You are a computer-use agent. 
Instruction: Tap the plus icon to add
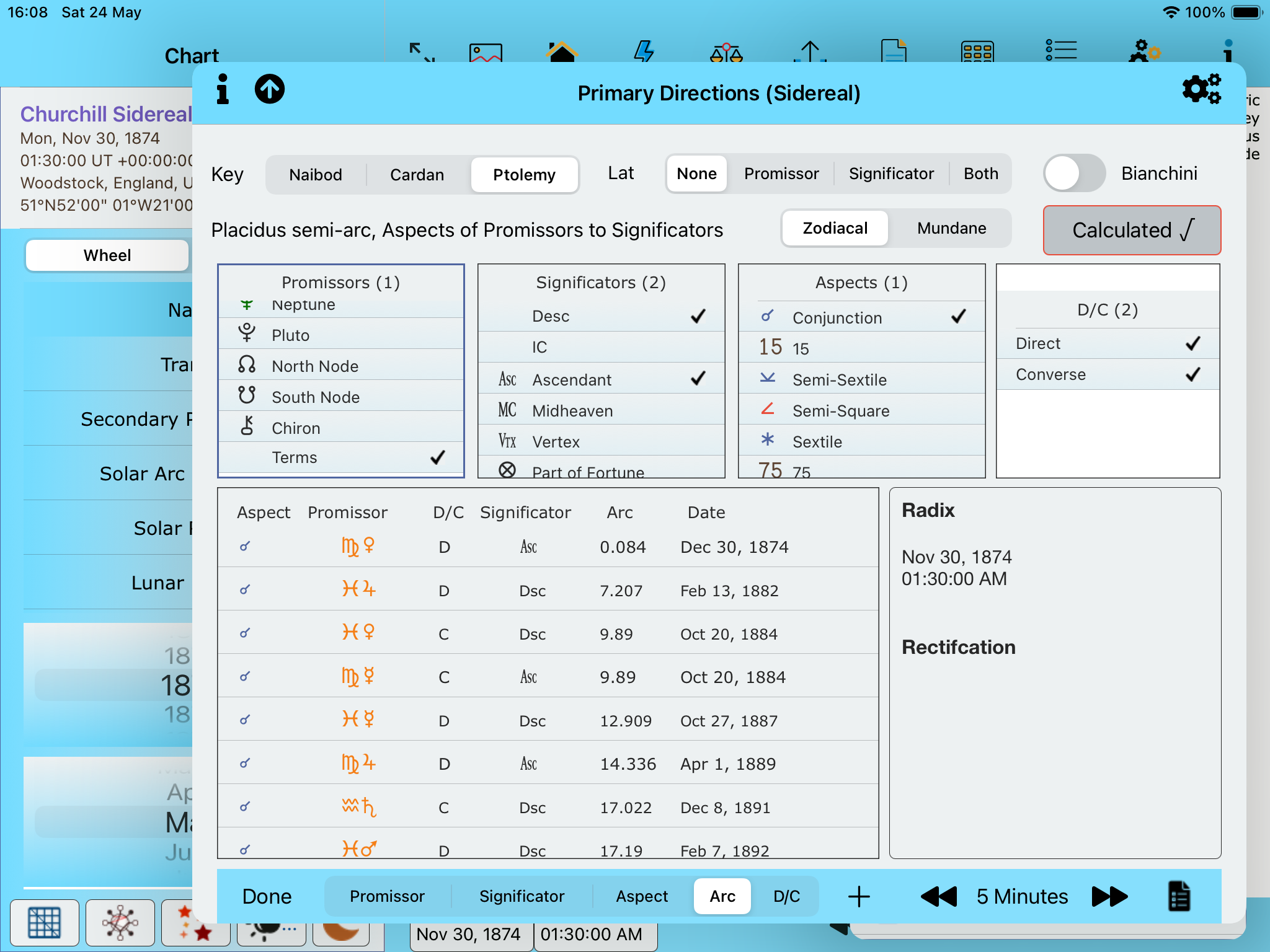click(x=859, y=896)
